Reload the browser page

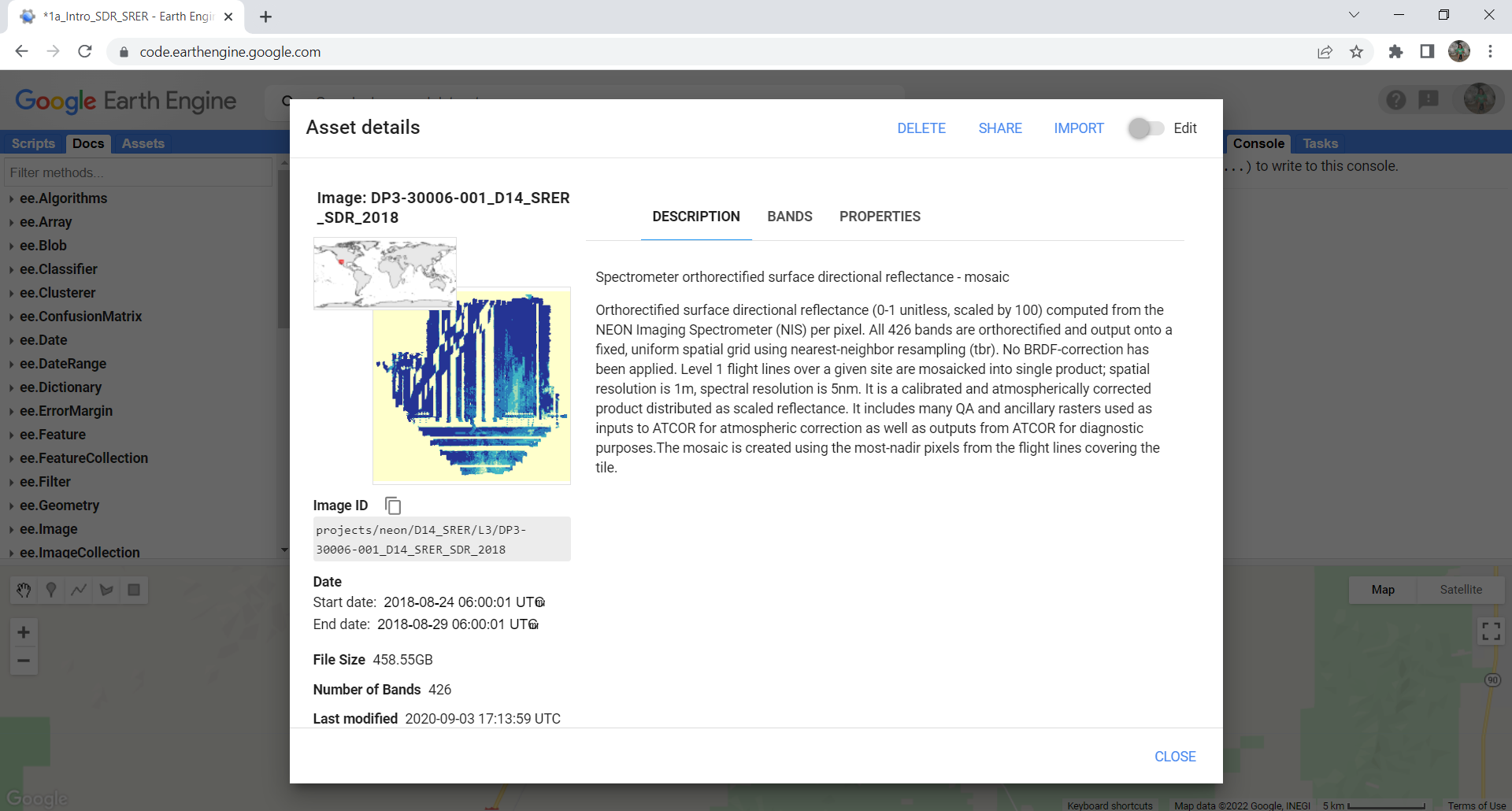coord(85,51)
